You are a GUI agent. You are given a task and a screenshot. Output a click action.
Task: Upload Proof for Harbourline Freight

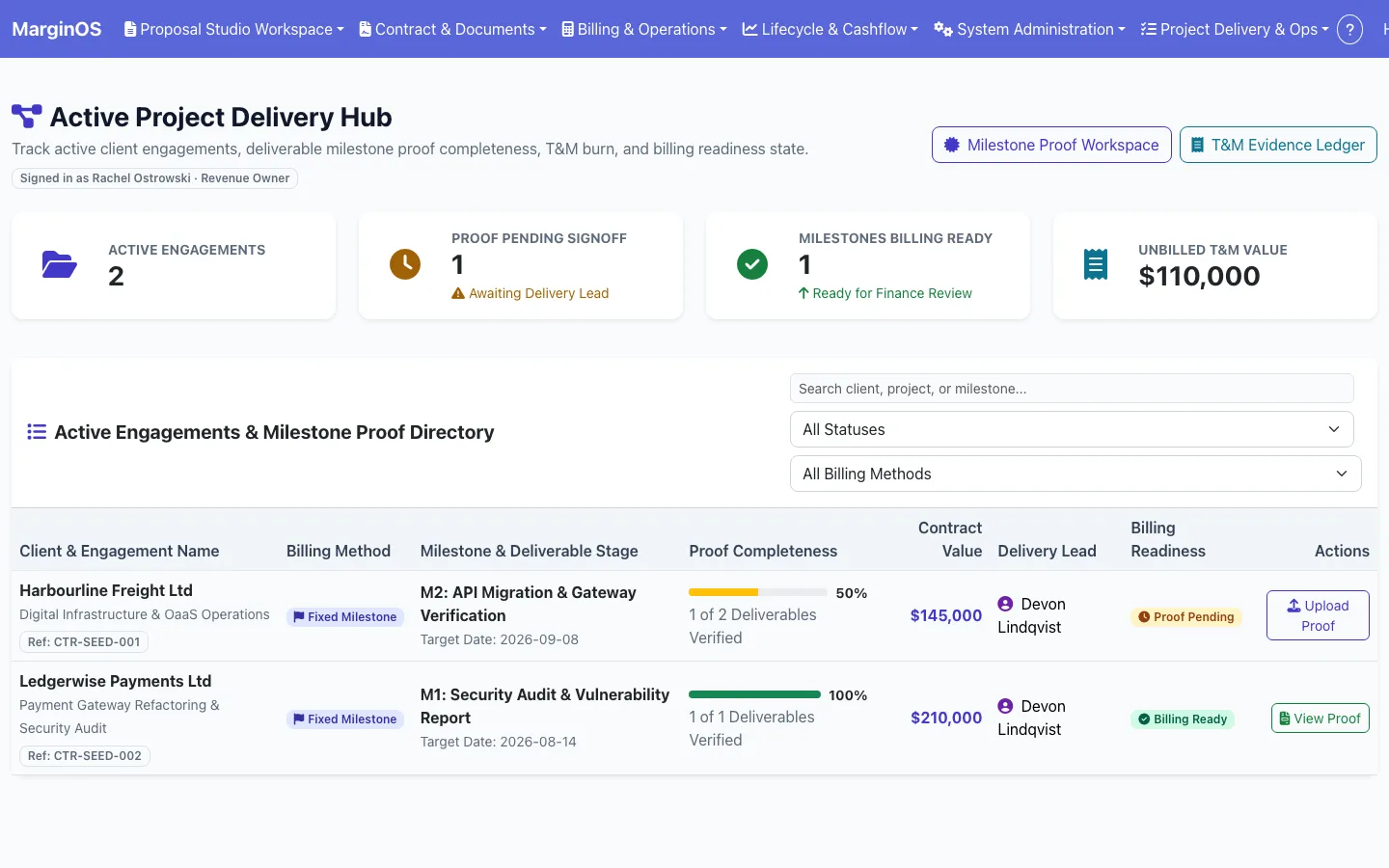click(1318, 615)
